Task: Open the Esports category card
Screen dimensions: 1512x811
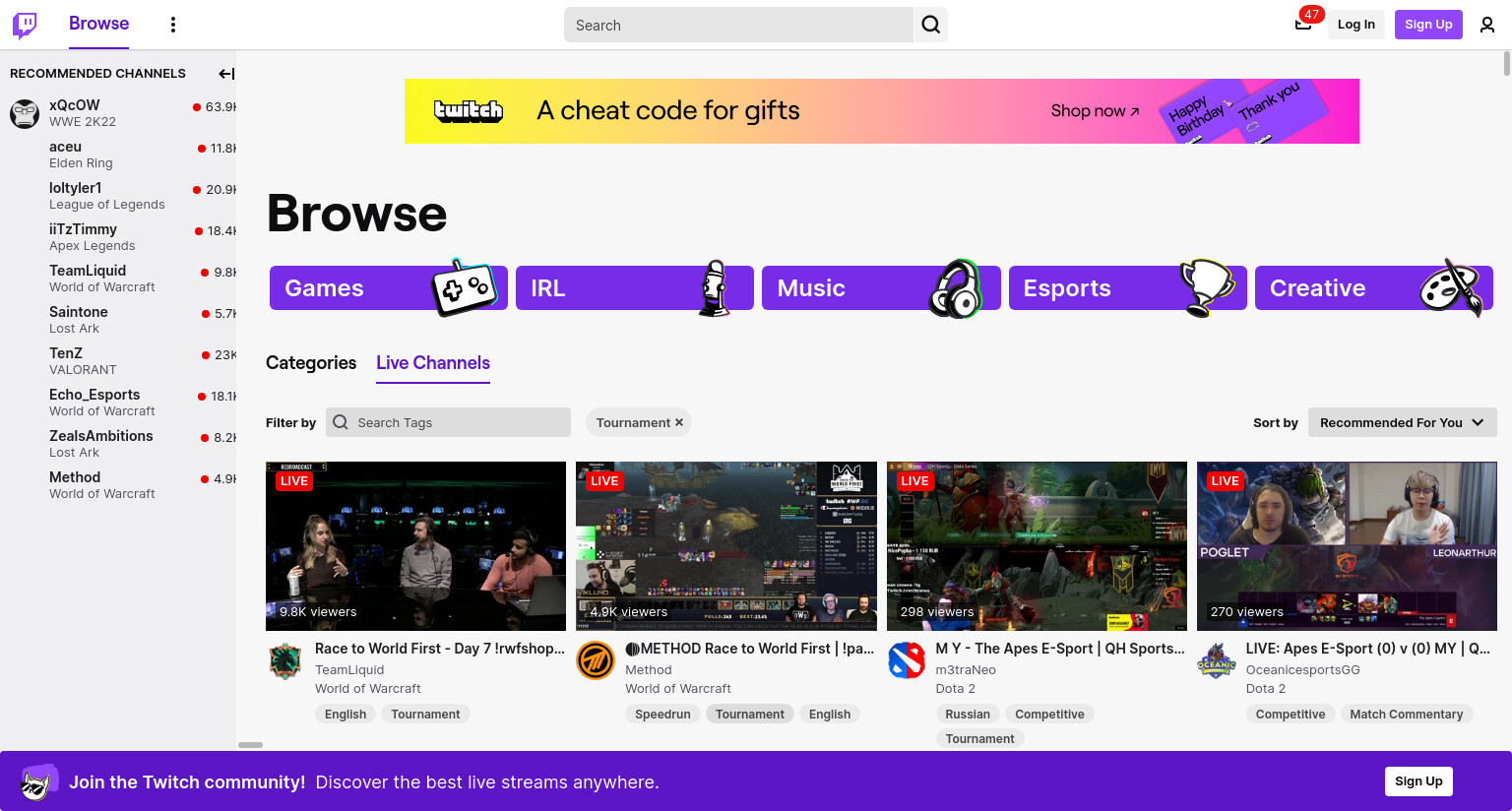Action: pos(1128,288)
